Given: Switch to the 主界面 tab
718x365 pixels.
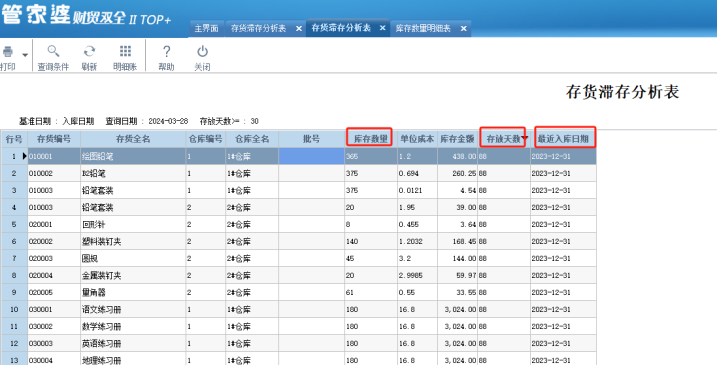Looking at the screenshot, I should (206, 28).
